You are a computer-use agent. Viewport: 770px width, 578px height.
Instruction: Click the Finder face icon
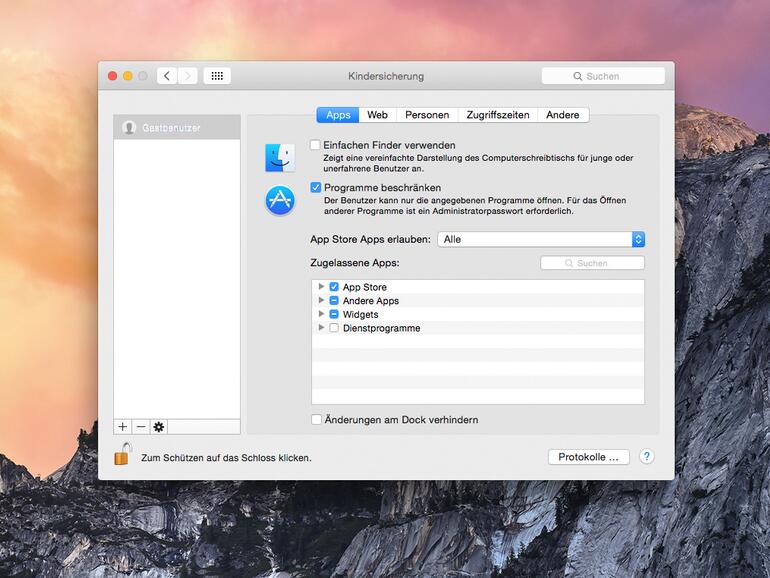280,158
